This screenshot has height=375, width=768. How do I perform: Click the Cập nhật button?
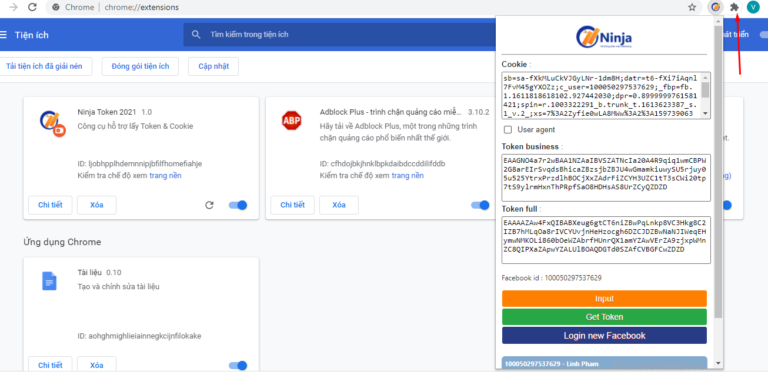(x=214, y=67)
